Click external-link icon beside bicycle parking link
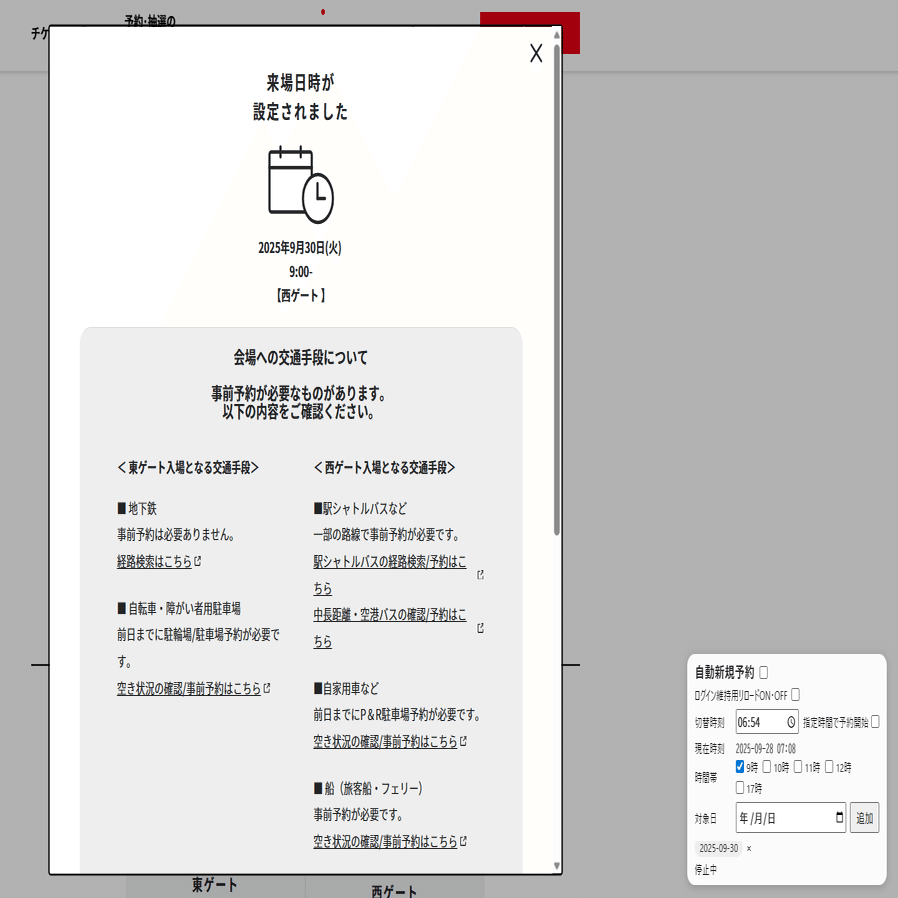The height and width of the screenshot is (898, 898). pos(267,688)
